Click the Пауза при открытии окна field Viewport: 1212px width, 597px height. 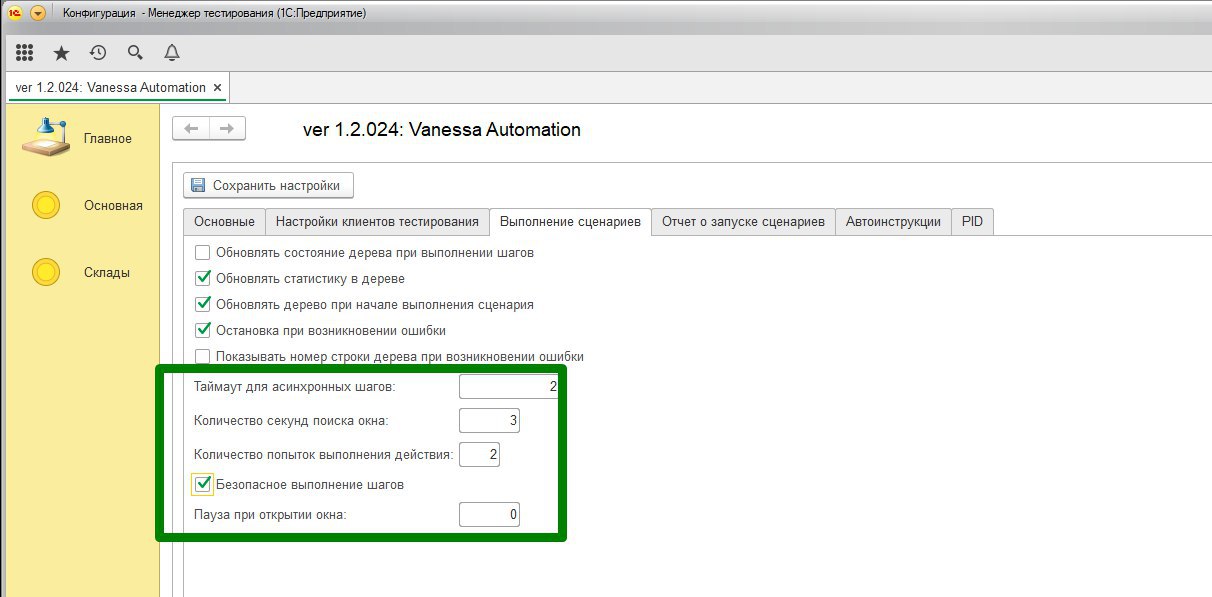click(489, 515)
